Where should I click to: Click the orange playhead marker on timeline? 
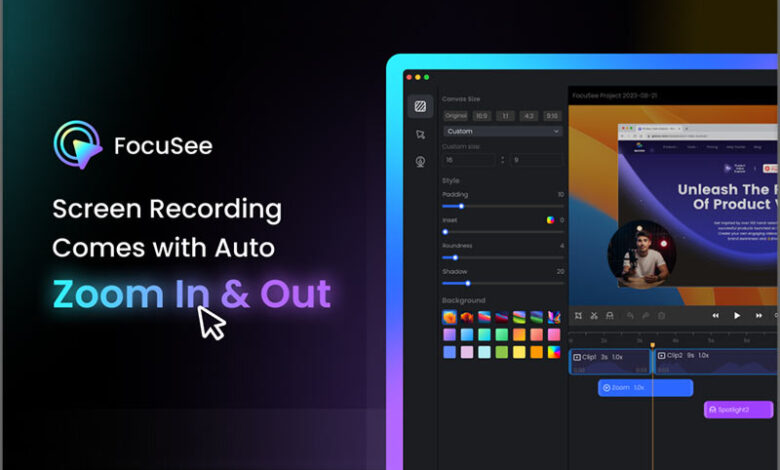pyautogui.click(x=652, y=345)
